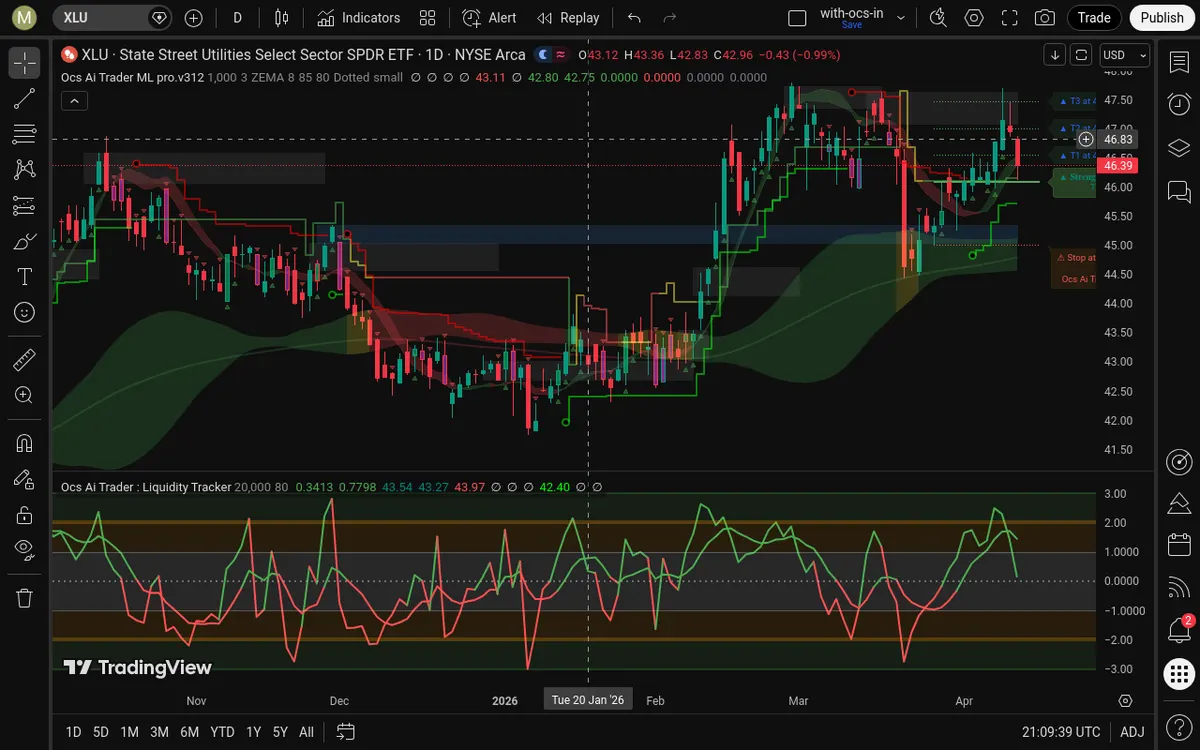Select the 1M date range
Screen dimensions: 1200x750
129,732
